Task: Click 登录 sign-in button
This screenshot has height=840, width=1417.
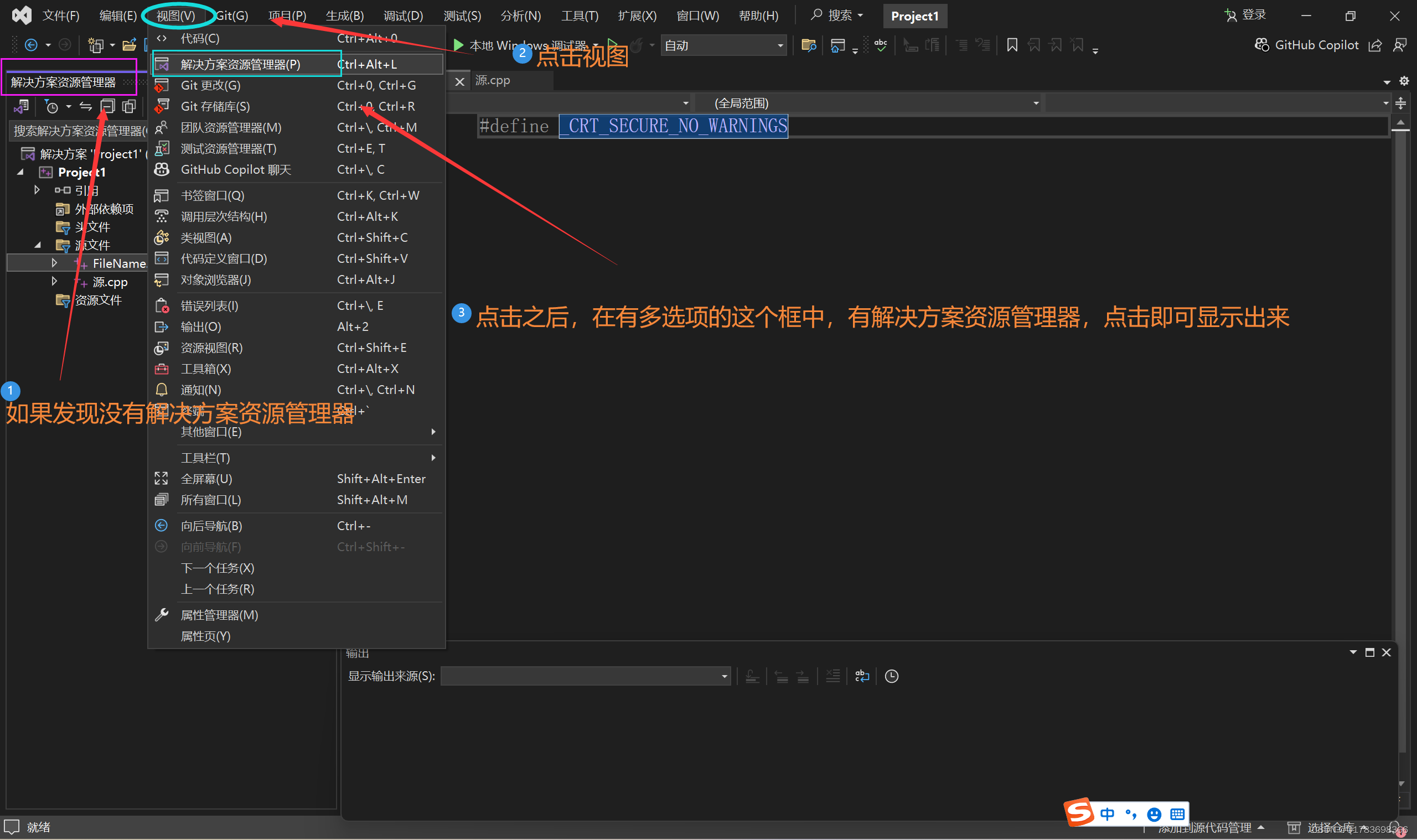Action: (1244, 15)
